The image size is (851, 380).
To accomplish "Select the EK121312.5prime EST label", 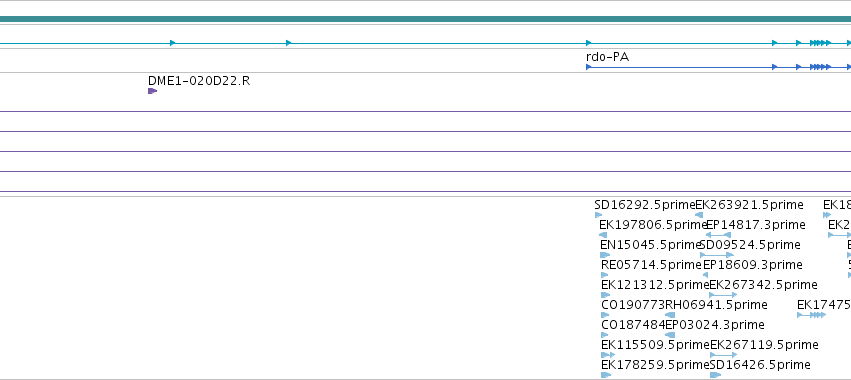I will pos(655,285).
